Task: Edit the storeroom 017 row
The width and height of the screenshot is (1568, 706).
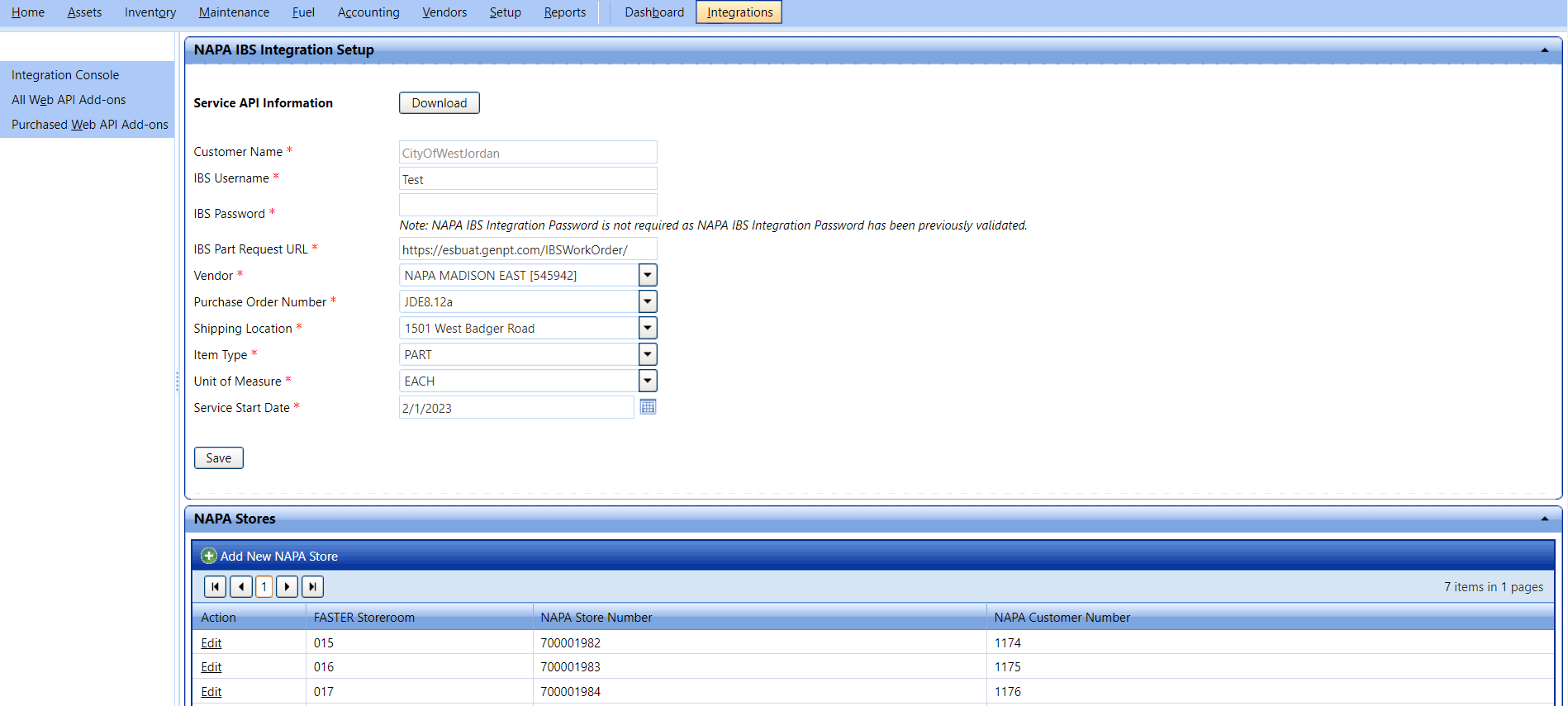Action: [x=211, y=692]
